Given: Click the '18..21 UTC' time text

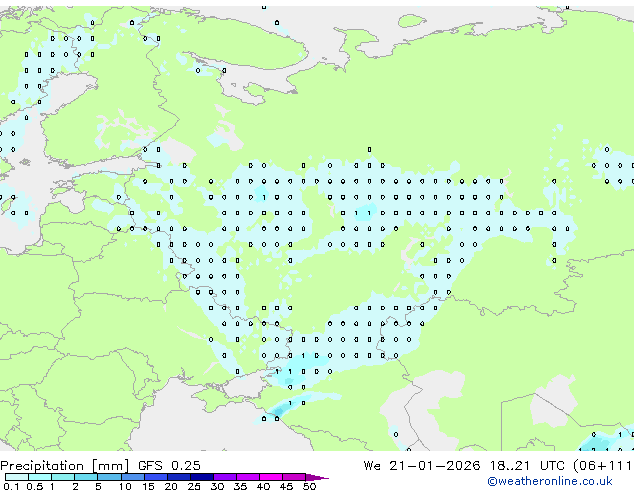Looking at the screenshot, I should tap(530, 466).
